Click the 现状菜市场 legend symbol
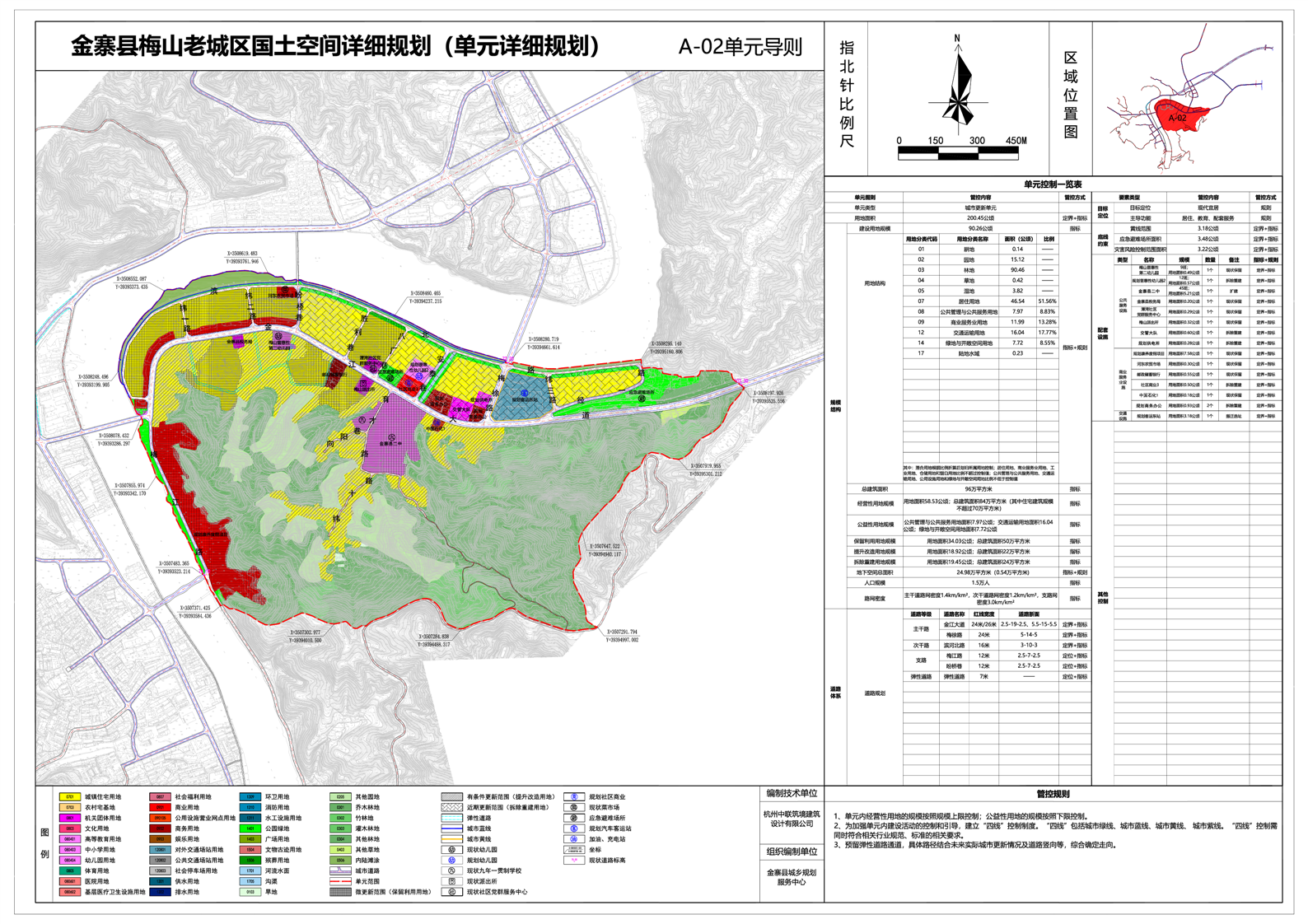The width and height of the screenshot is (1308, 924). pyautogui.click(x=572, y=808)
